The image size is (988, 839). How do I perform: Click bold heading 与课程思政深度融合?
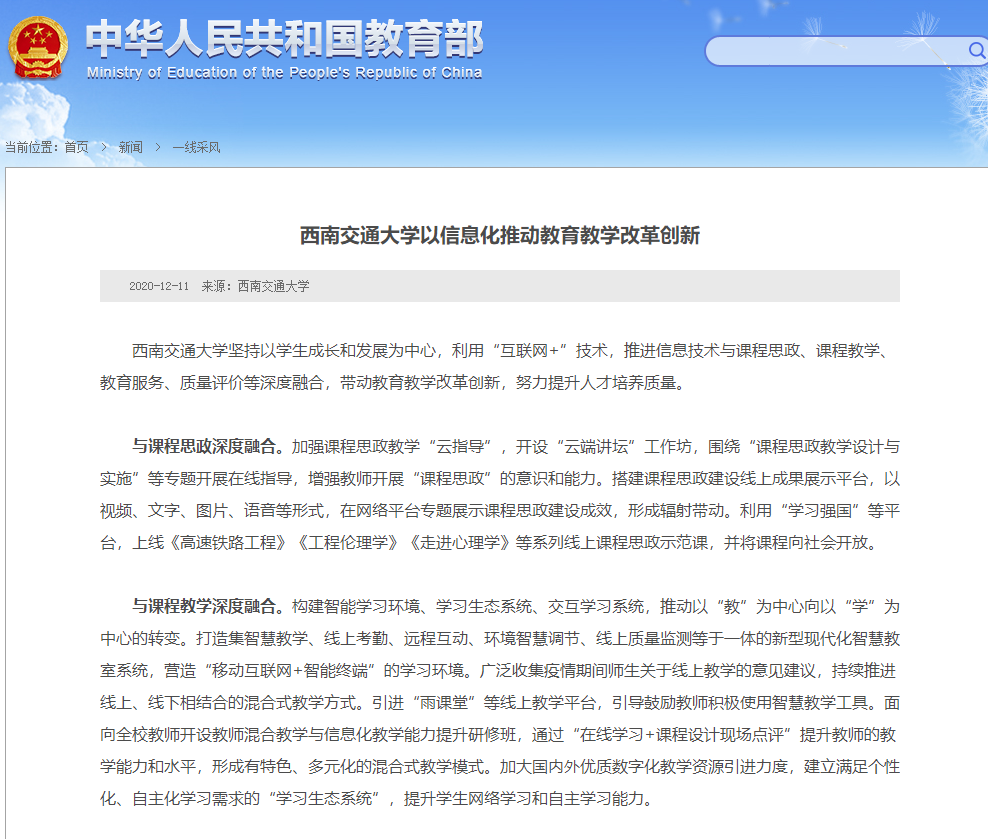[x=204, y=447]
